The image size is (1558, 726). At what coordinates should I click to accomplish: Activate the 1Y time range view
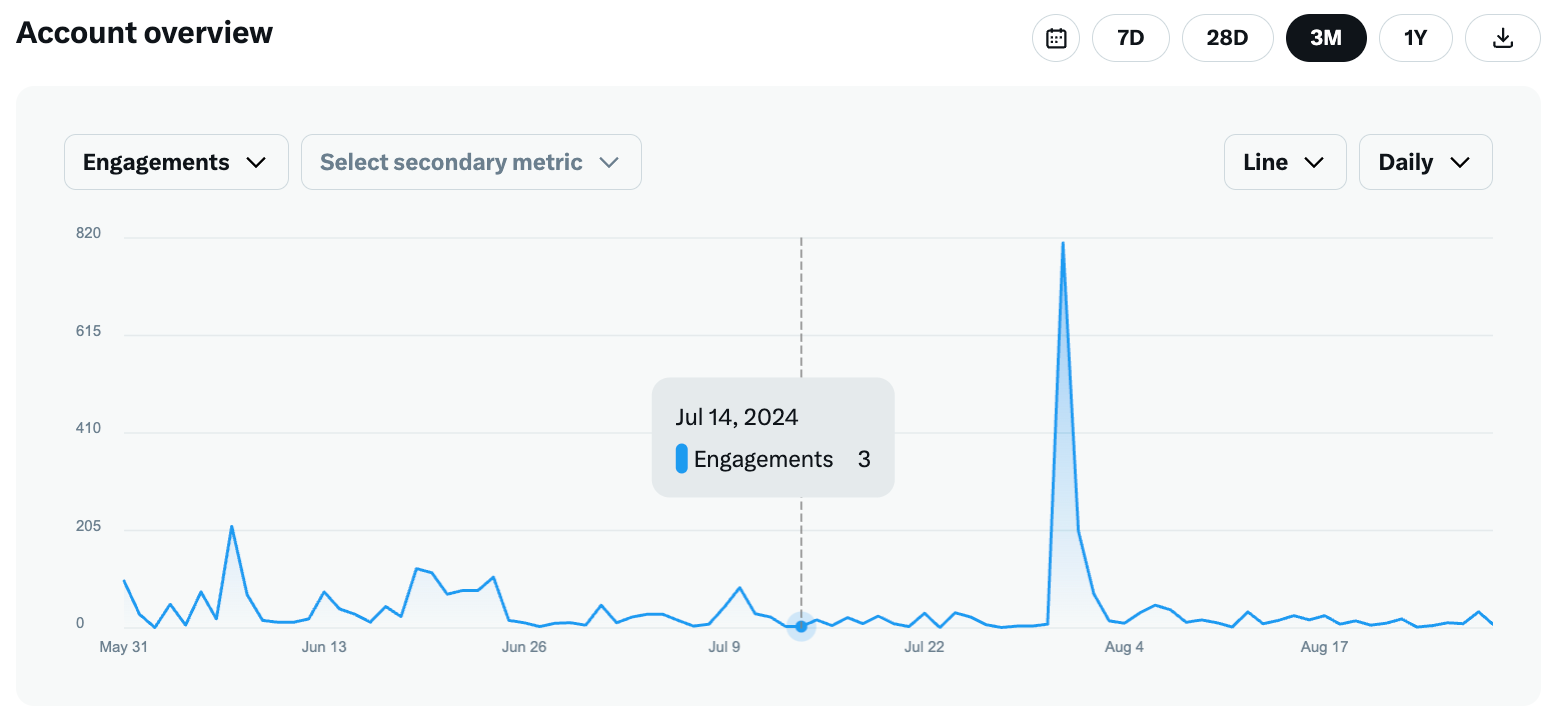coord(1415,37)
